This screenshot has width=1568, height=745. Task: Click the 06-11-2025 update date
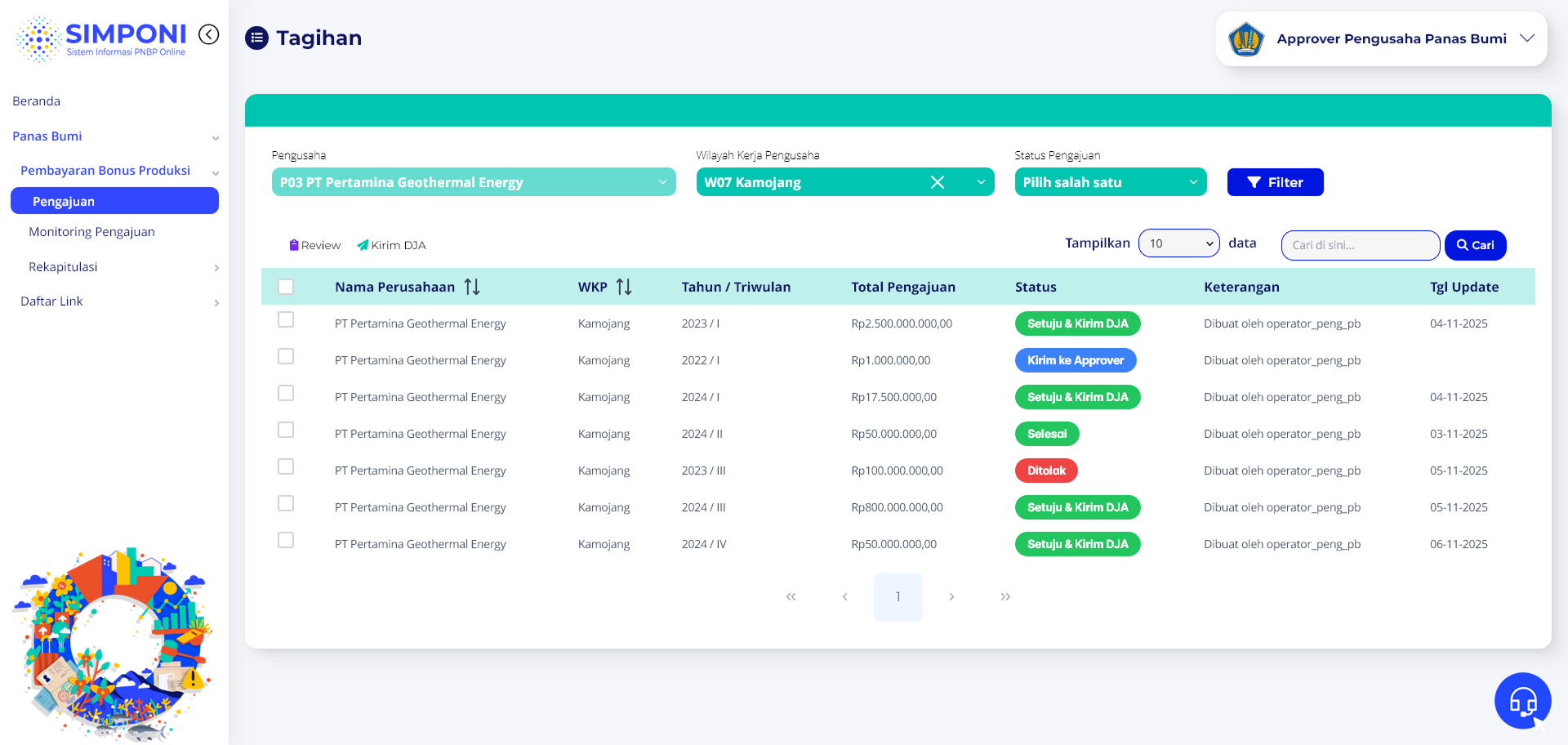click(1459, 544)
